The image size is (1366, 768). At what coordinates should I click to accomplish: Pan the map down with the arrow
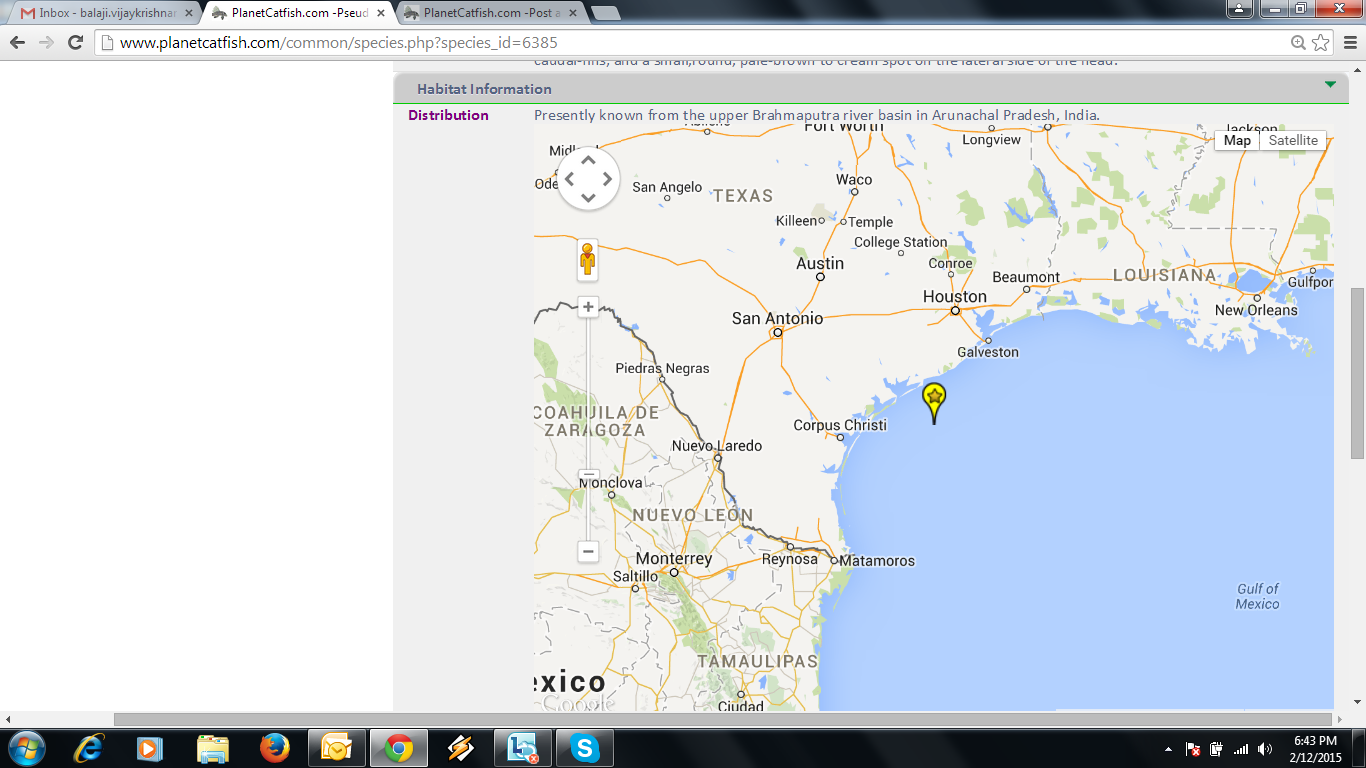(588, 198)
